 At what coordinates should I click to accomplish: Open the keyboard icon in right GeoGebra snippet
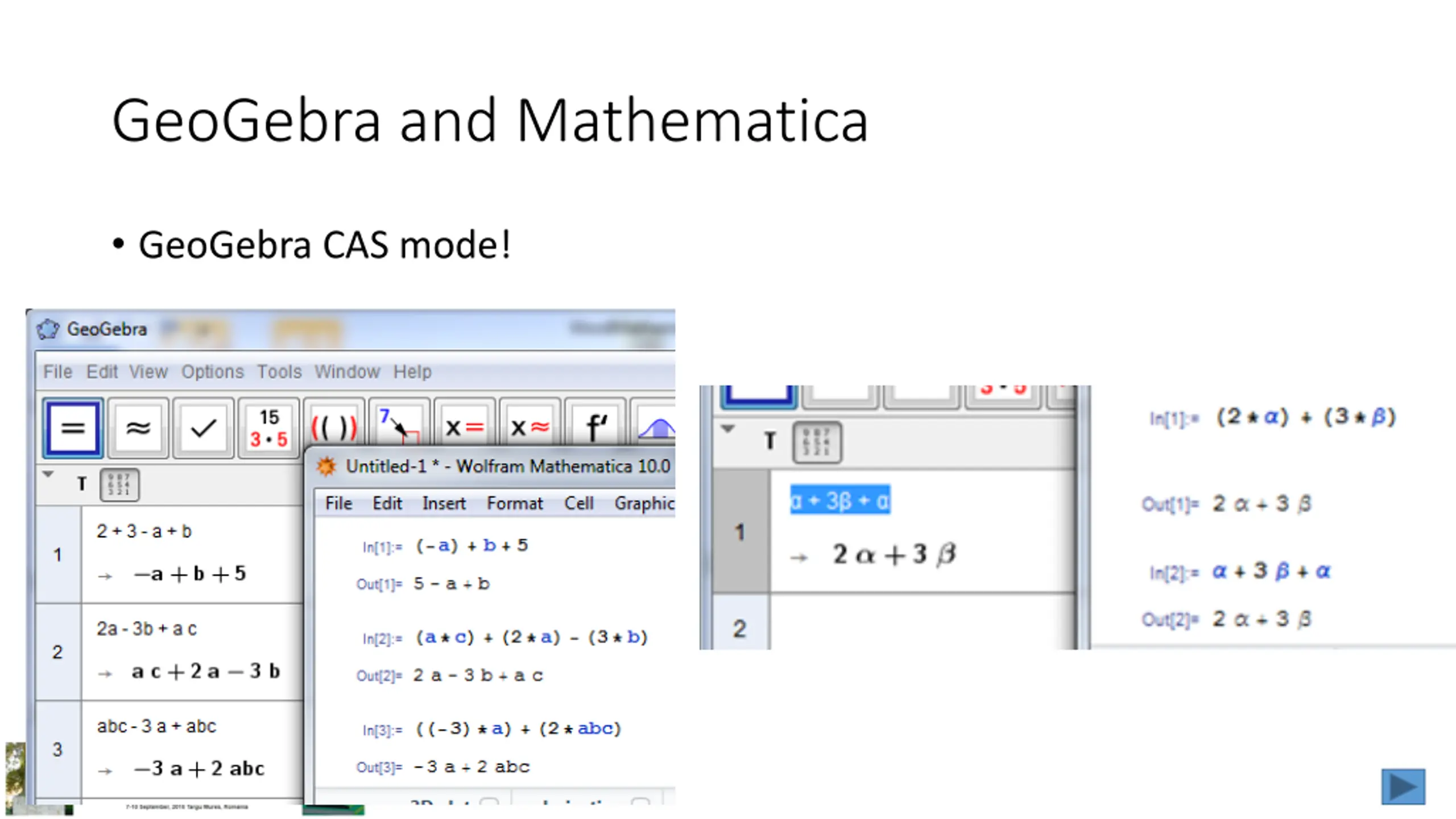pos(817,442)
